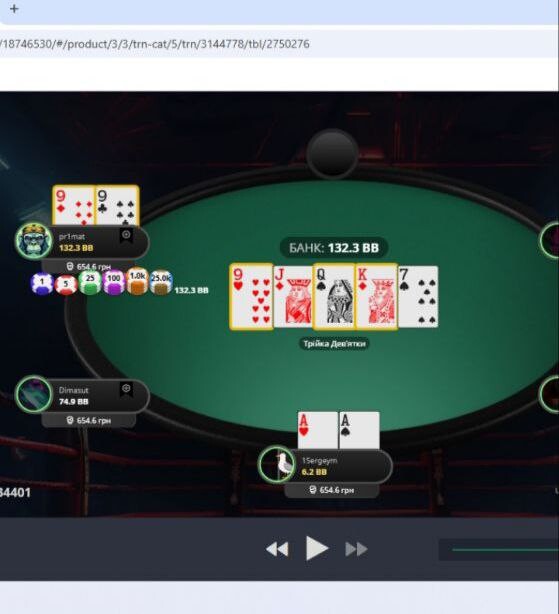Click the 25.0k chip in the stack
Image resolution: width=559 pixels, height=614 pixels.
point(161,282)
